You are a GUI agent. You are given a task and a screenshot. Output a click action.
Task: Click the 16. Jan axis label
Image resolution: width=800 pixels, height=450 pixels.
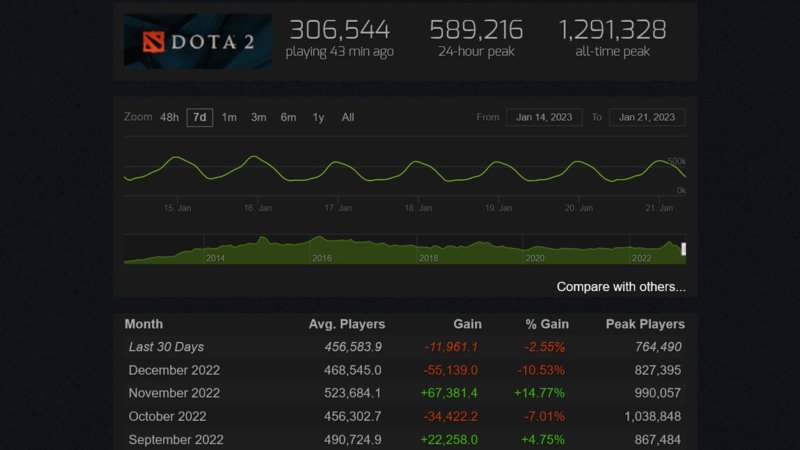point(258,208)
